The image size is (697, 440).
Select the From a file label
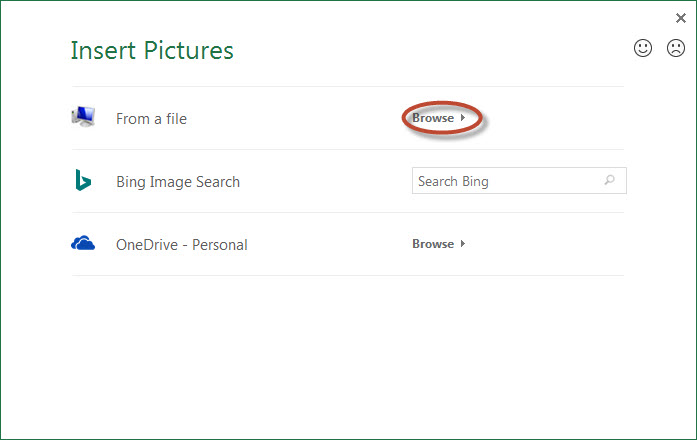tap(151, 119)
